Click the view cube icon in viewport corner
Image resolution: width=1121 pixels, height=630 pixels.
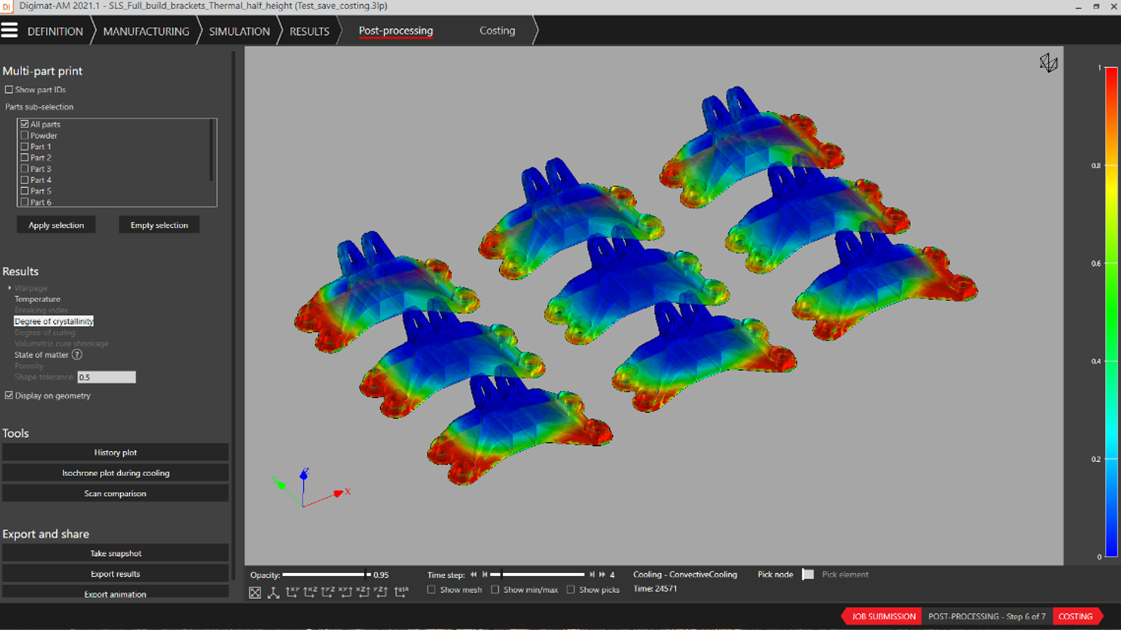tap(1047, 64)
